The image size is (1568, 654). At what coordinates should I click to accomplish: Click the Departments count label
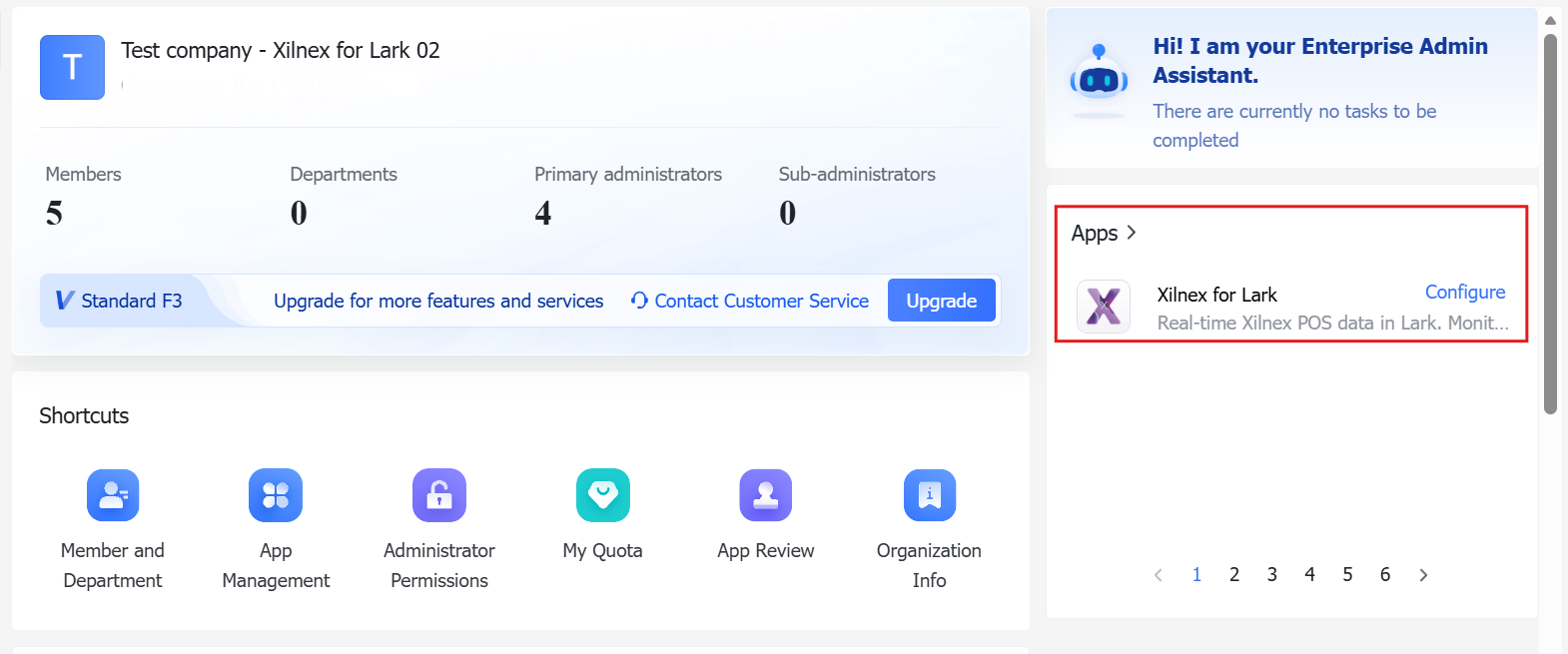click(344, 174)
